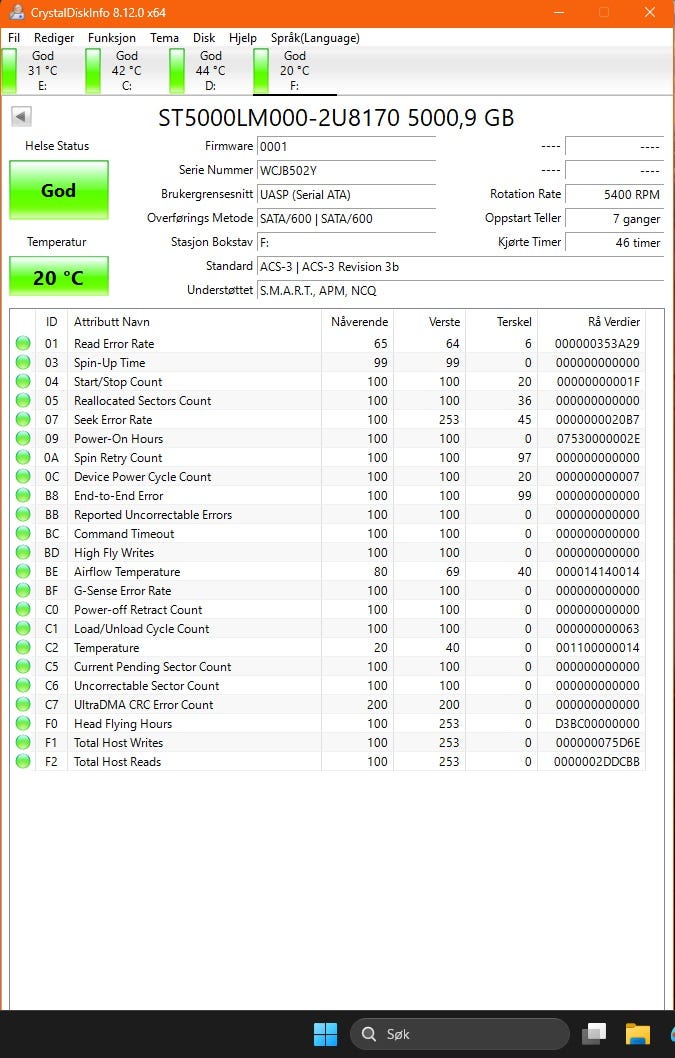
Task: Click status dot for Head Flying Hours
Action: (24, 723)
